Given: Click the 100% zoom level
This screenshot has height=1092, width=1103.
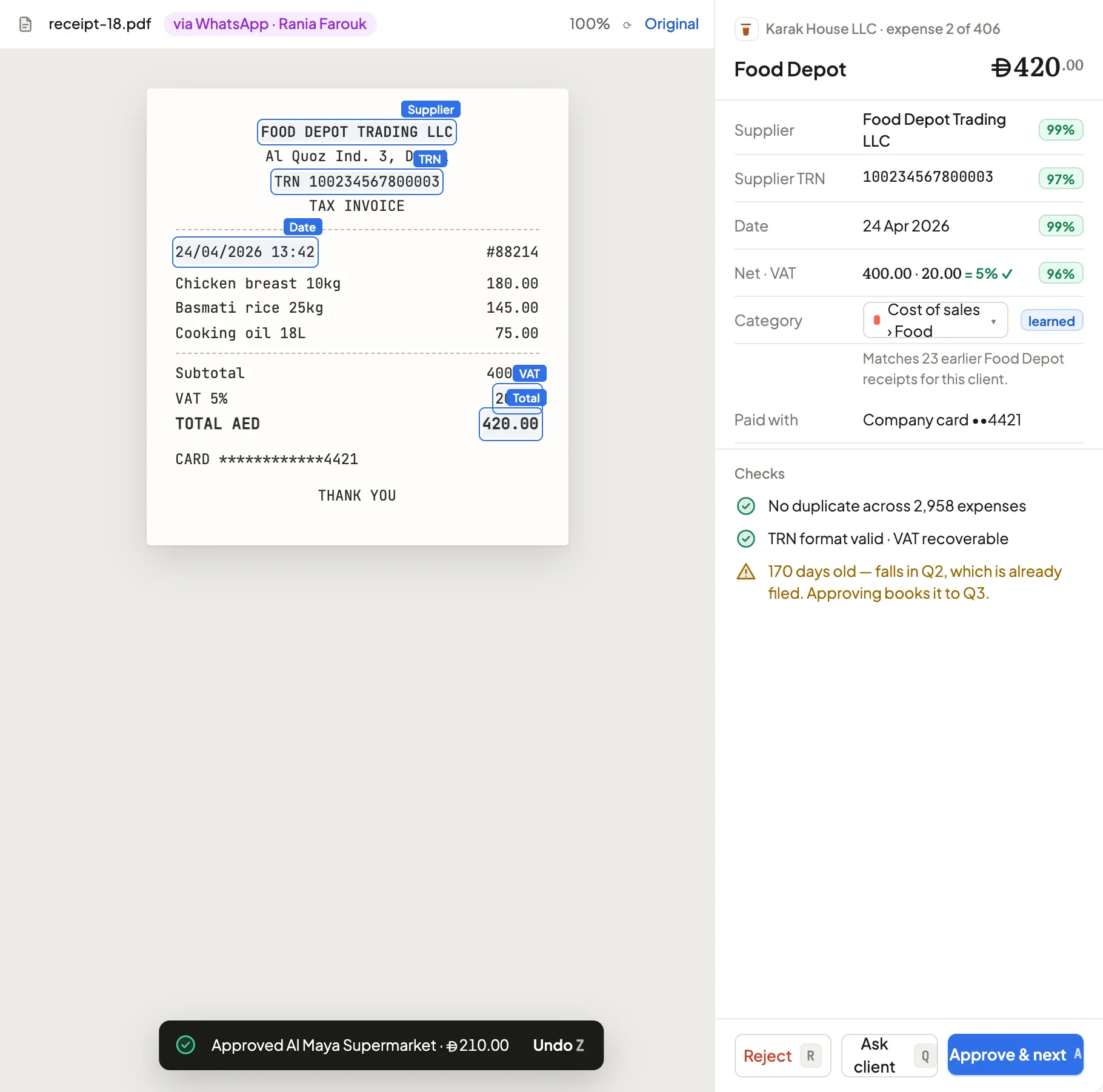Looking at the screenshot, I should point(589,24).
